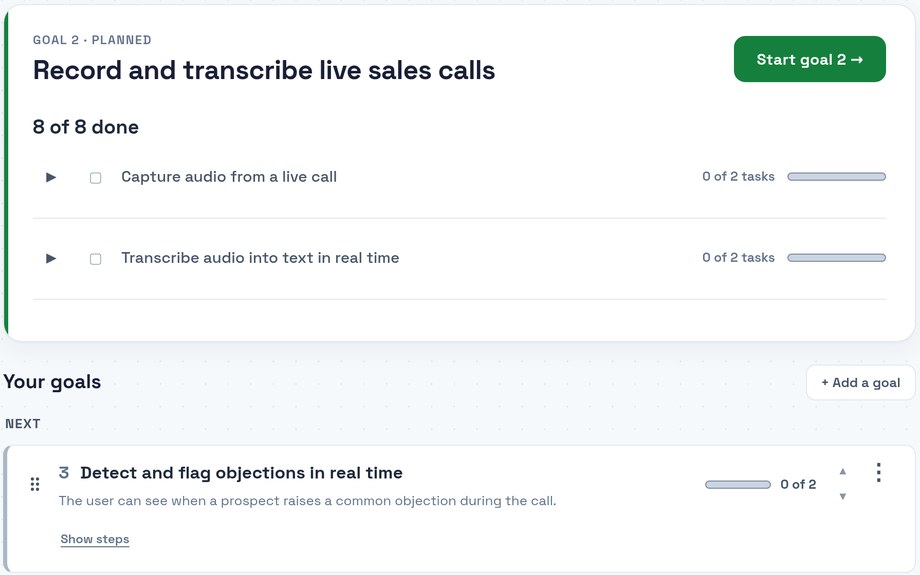The width and height of the screenshot is (920, 575).
Task: Click the Add a goal button
Action: [861, 383]
